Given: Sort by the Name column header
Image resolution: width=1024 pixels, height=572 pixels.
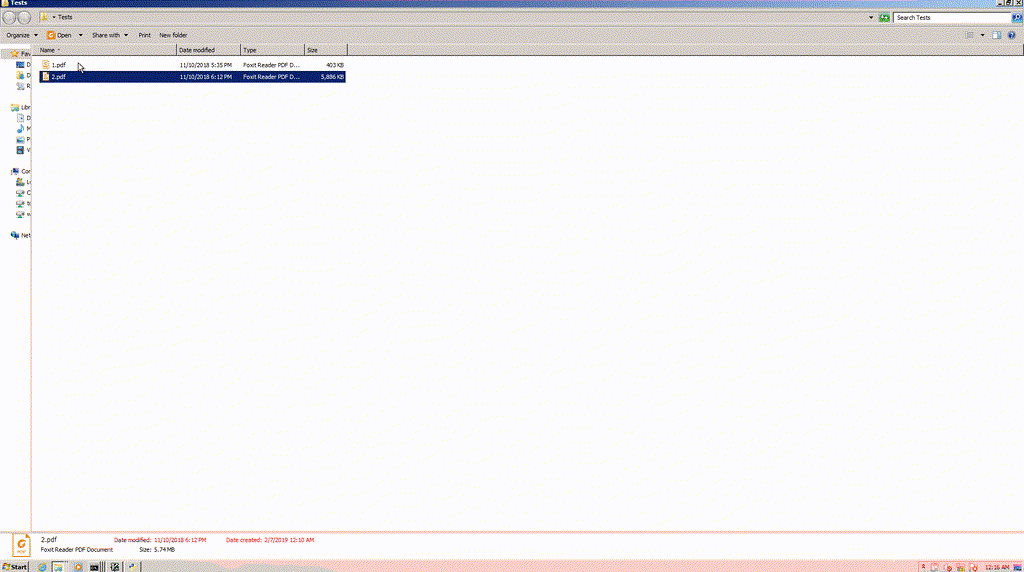Looking at the screenshot, I should (x=106, y=50).
